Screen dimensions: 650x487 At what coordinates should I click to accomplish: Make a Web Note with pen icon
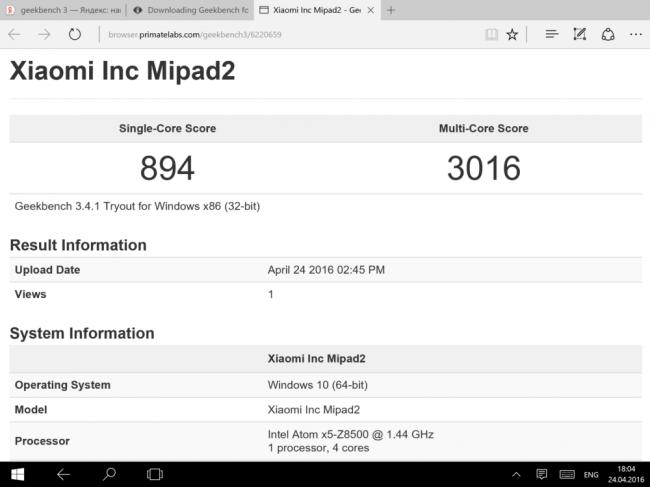click(580, 34)
